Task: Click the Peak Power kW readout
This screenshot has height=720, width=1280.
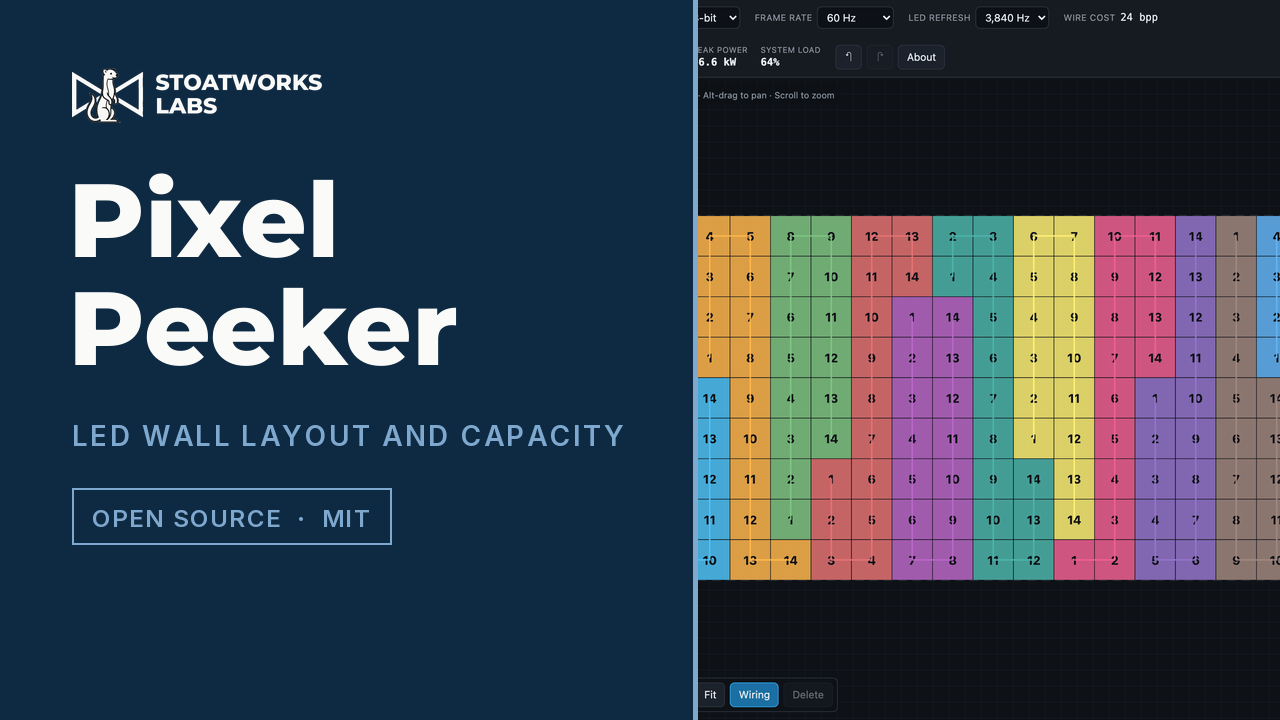Action: pyautogui.click(x=722, y=56)
